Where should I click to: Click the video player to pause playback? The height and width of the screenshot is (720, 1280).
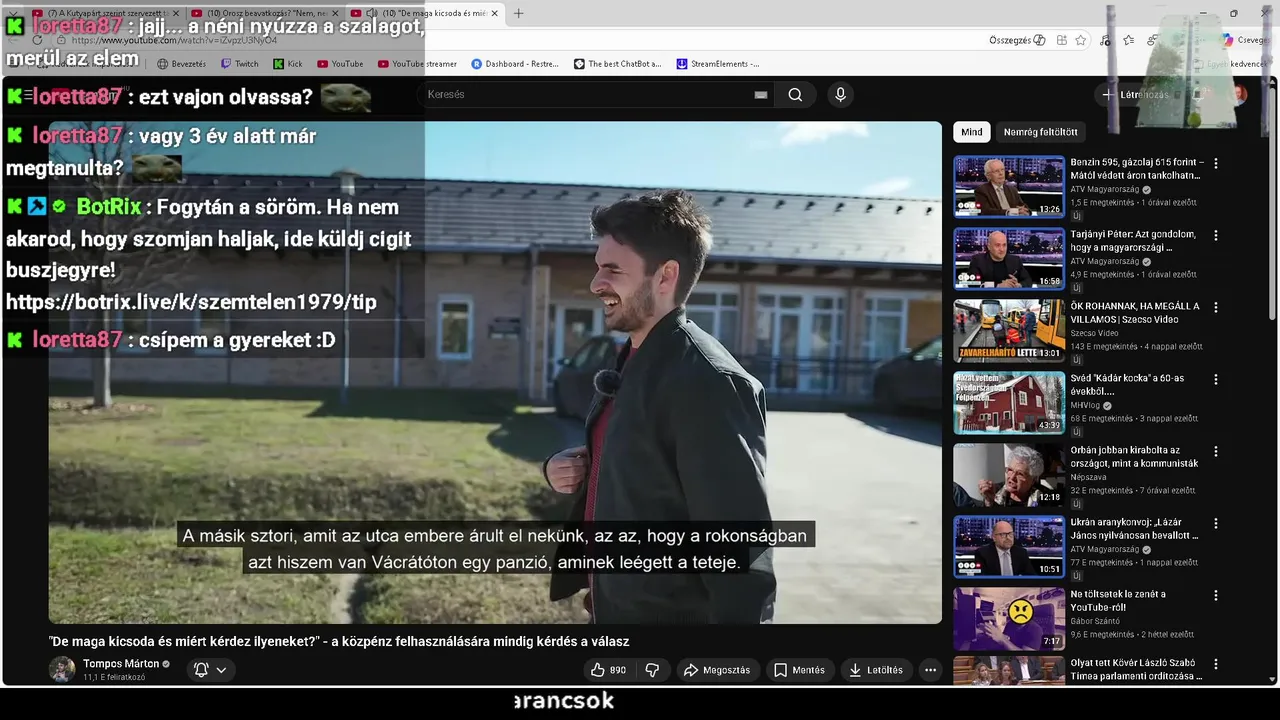coord(495,372)
